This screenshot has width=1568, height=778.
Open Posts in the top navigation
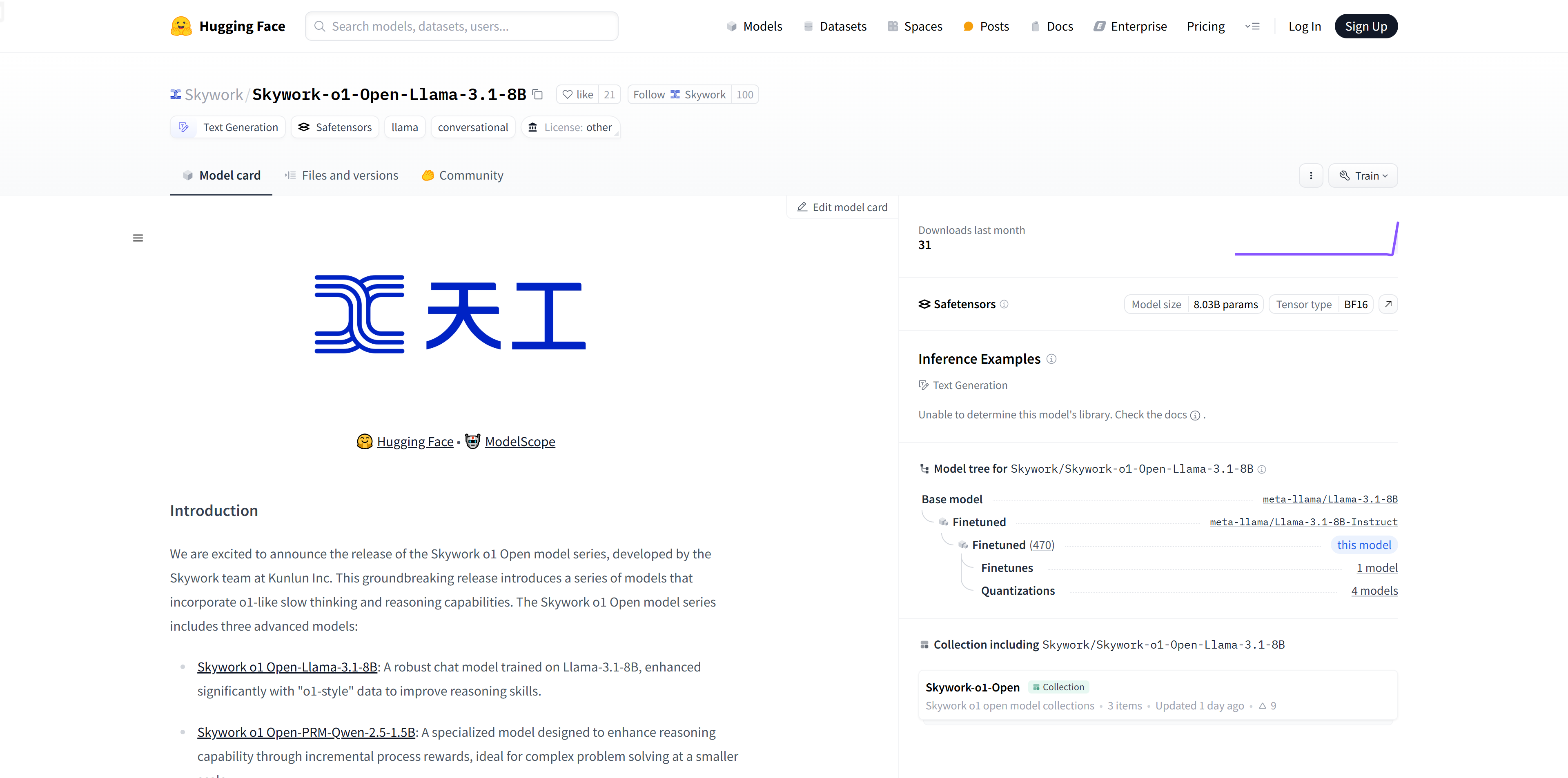point(986,26)
